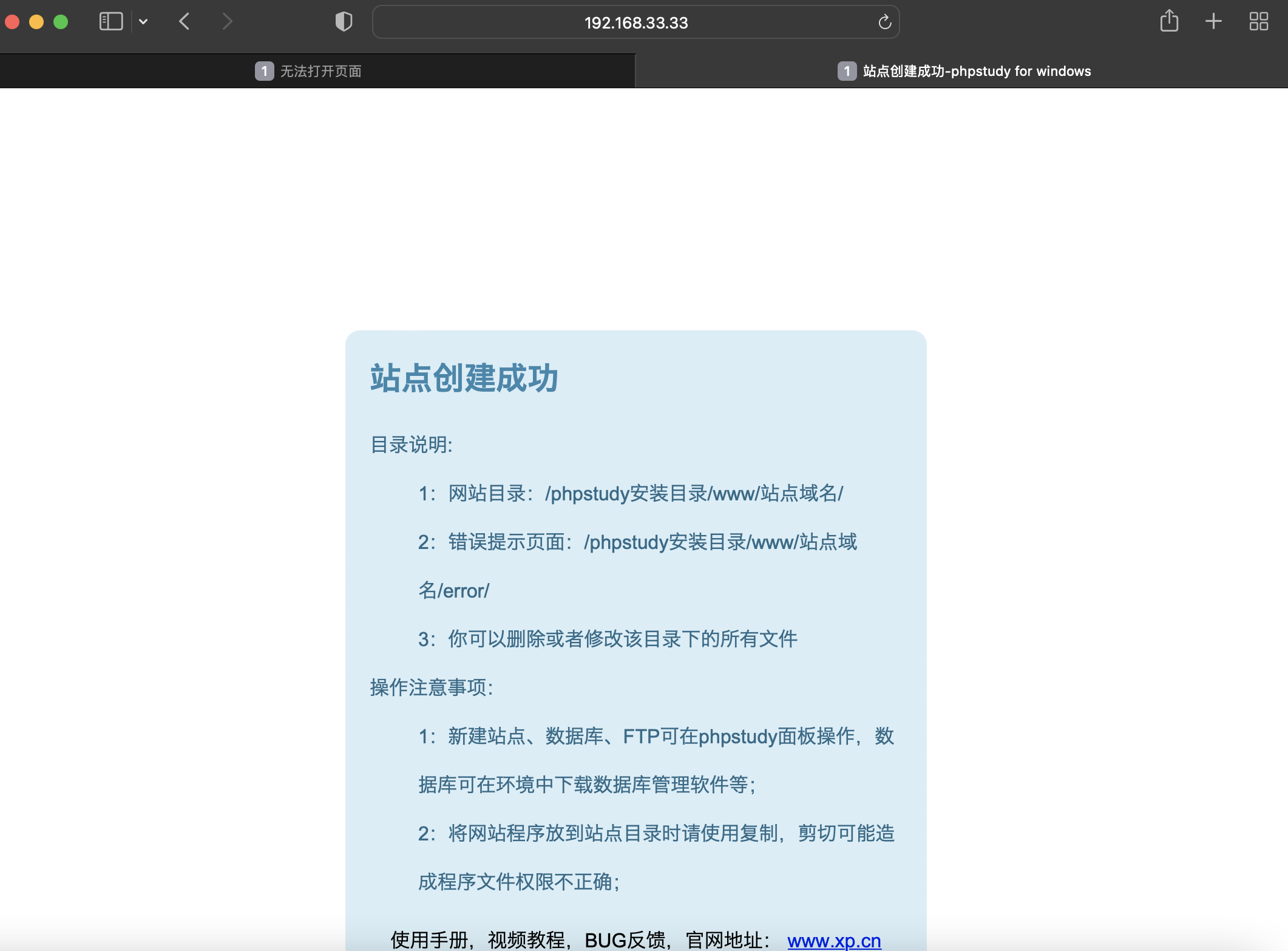Switch to the 无法打开页面 tab
The height and width of the screenshot is (951, 1288).
320,70
